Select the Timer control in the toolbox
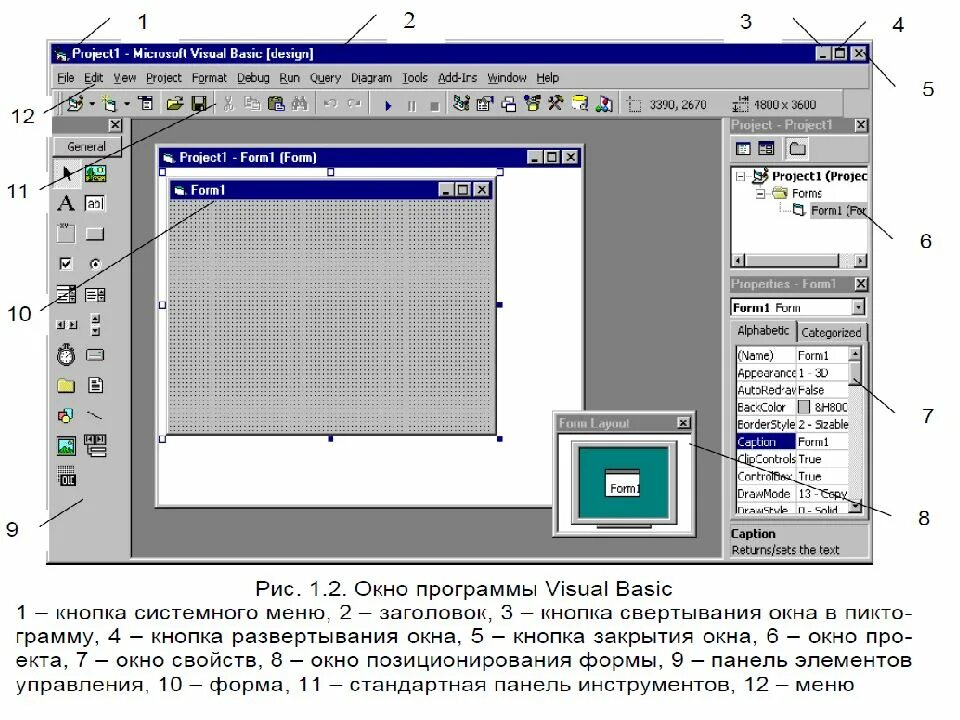 (66, 354)
